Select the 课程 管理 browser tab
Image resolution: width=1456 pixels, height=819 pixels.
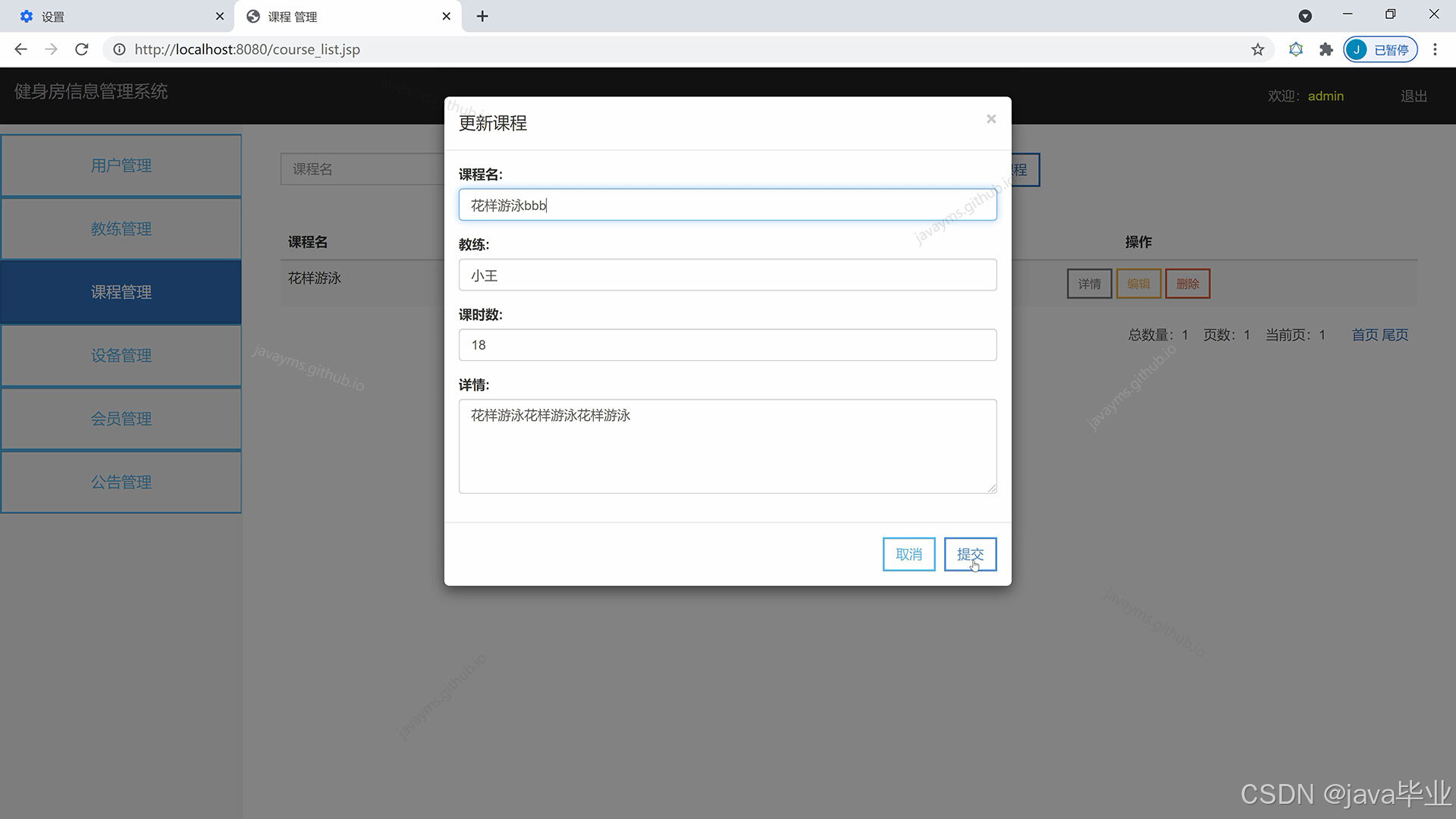(x=349, y=16)
